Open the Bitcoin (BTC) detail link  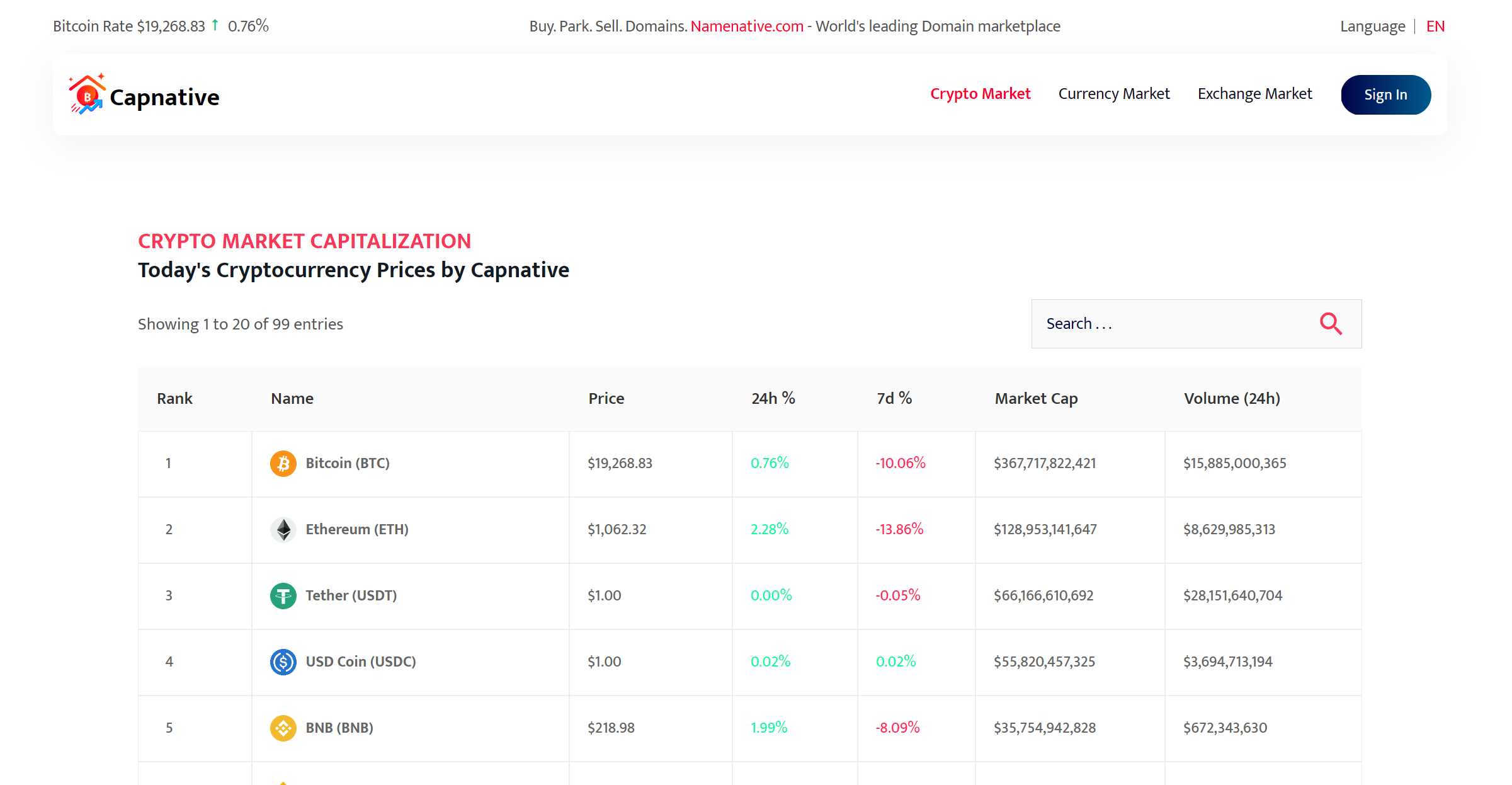click(x=347, y=463)
